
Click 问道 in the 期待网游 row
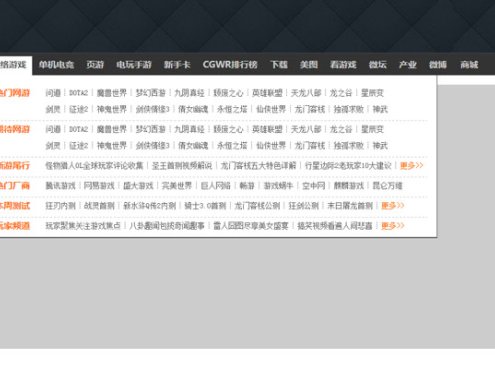pyautogui.click(x=53, y=129)
